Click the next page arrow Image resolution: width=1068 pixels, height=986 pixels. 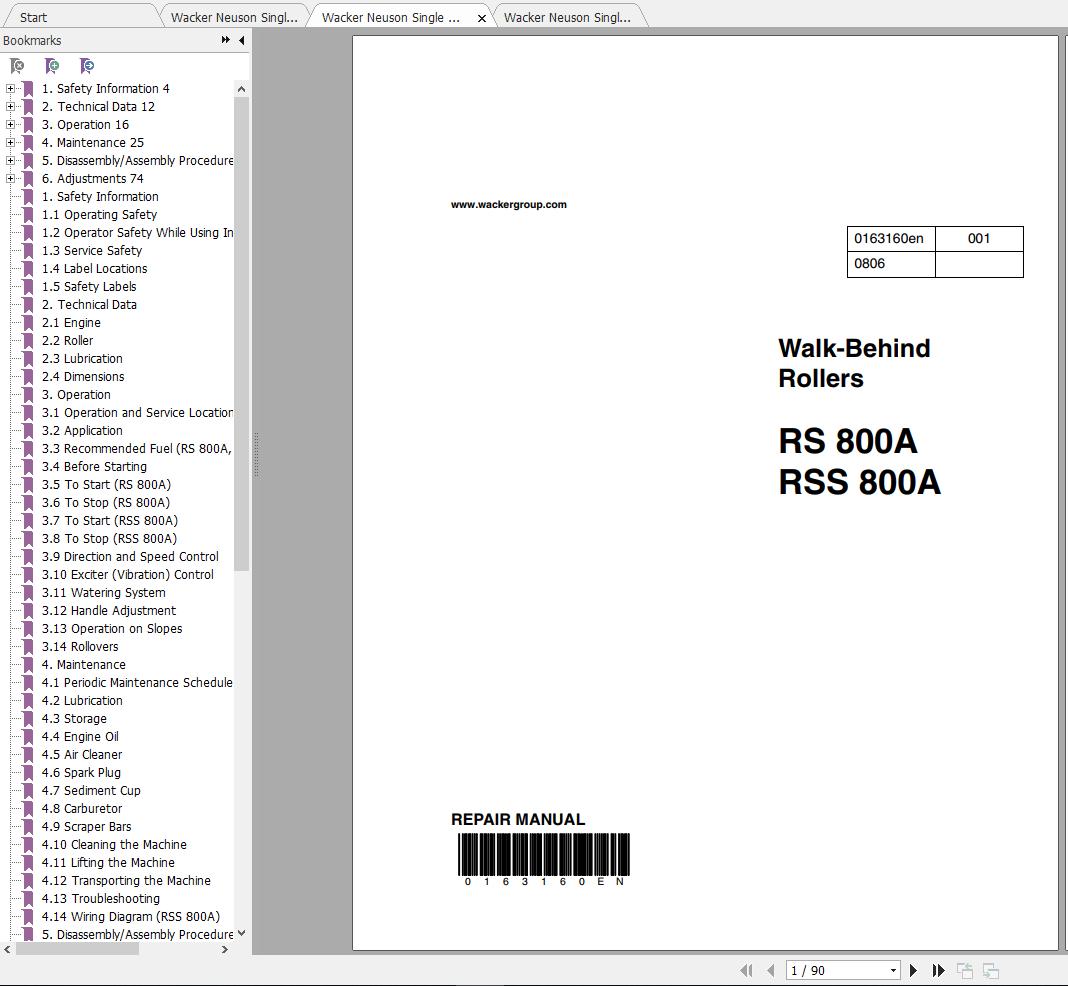pos(913,970)
